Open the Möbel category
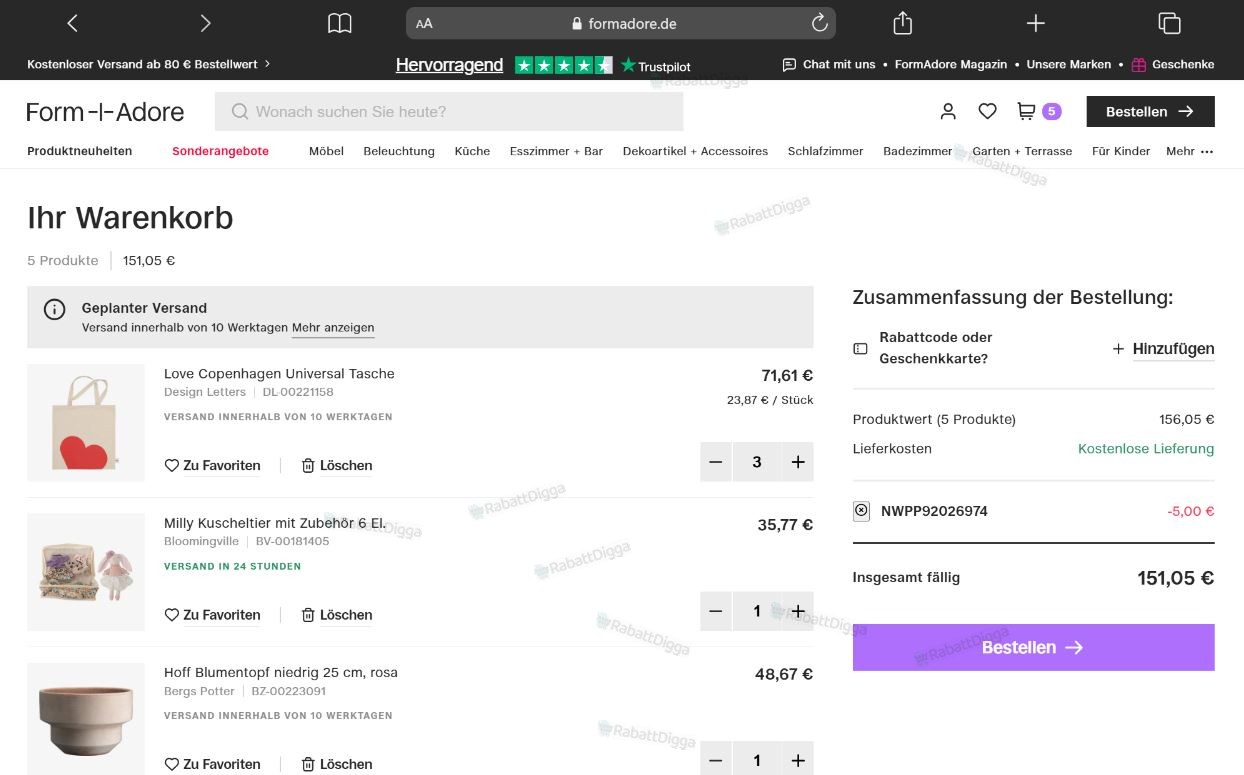 326,151
